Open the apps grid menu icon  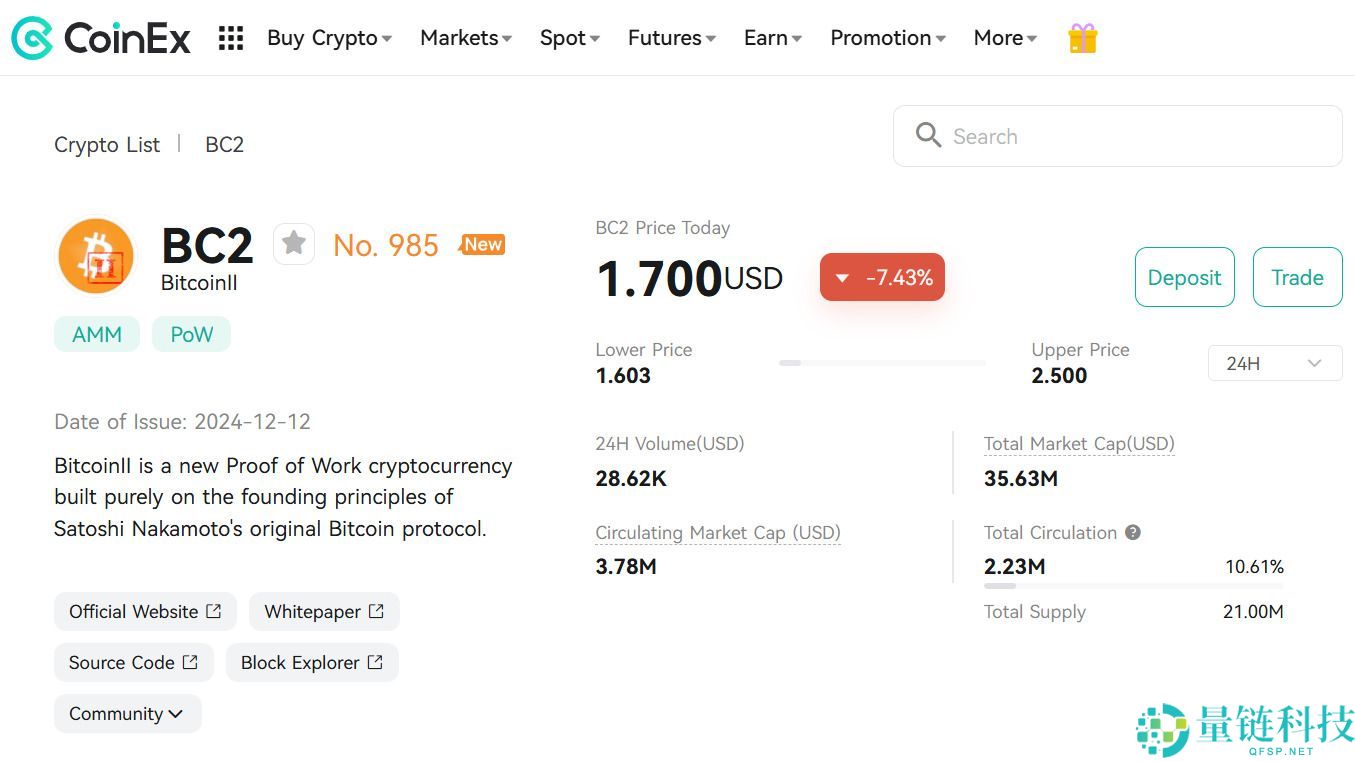[231, 38]
